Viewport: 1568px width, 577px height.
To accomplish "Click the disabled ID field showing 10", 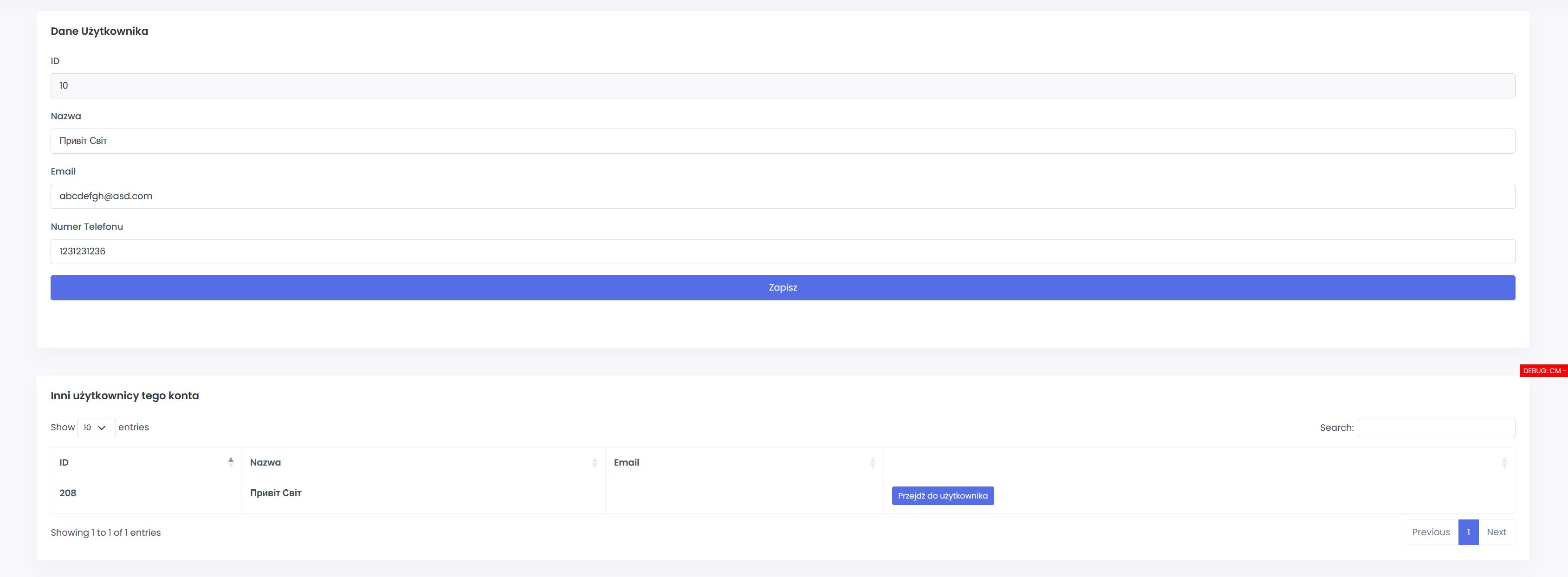I will [783, 86].
